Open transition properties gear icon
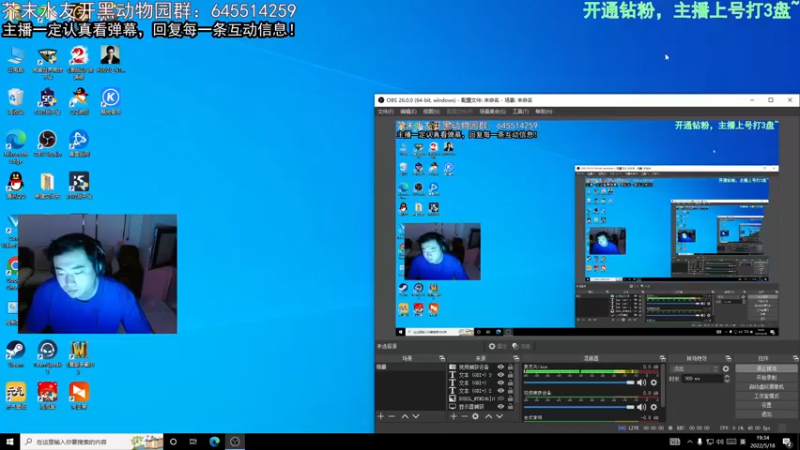 tap(726, 368)
